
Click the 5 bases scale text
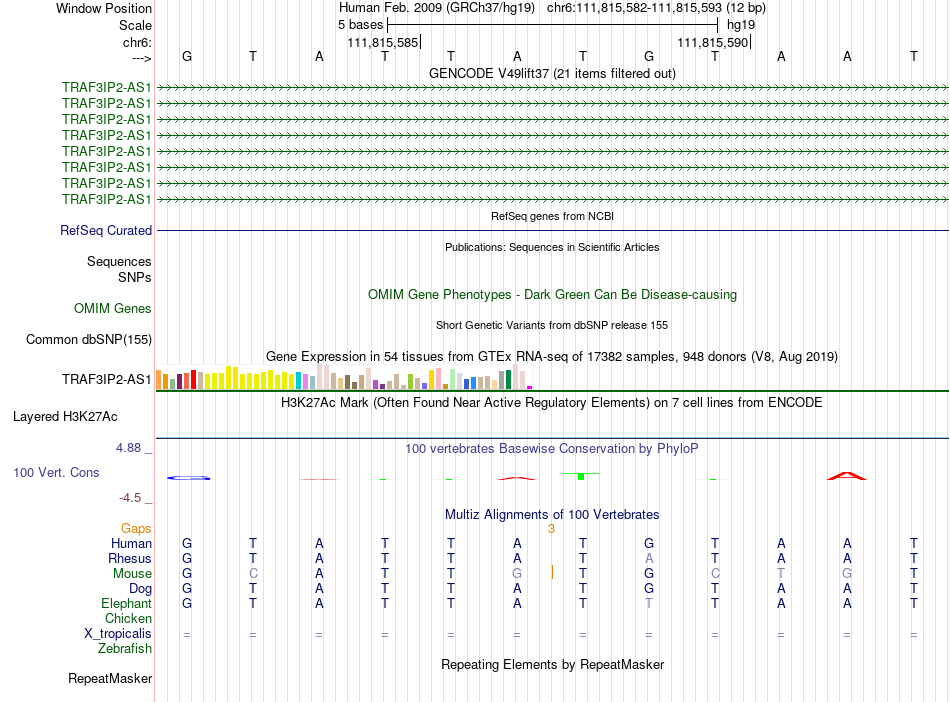[x=360, y=25]
